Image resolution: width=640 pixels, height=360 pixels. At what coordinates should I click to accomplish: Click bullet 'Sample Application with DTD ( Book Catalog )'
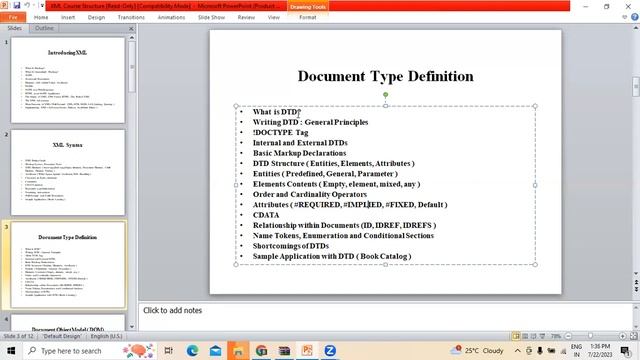332,256
